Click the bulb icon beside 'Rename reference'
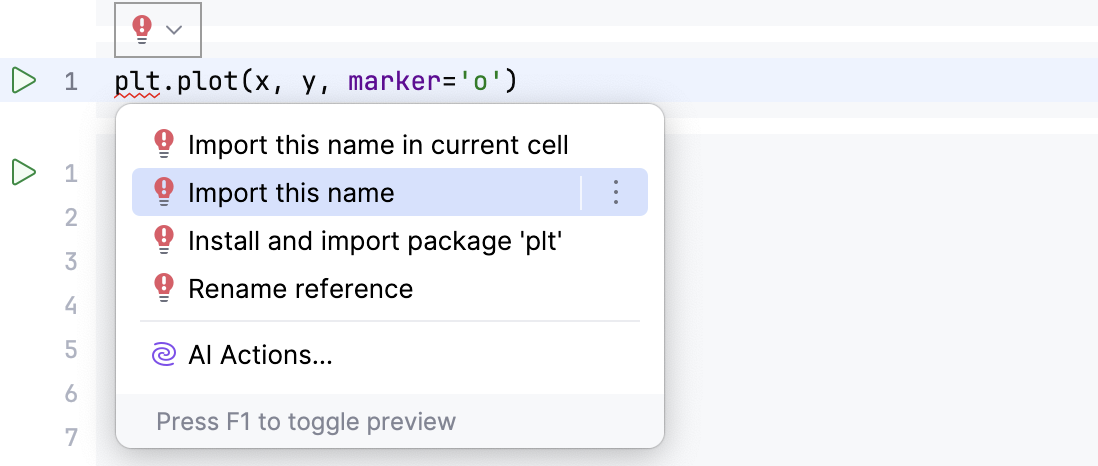1098x466 pixels. click(x=164, y=289)
